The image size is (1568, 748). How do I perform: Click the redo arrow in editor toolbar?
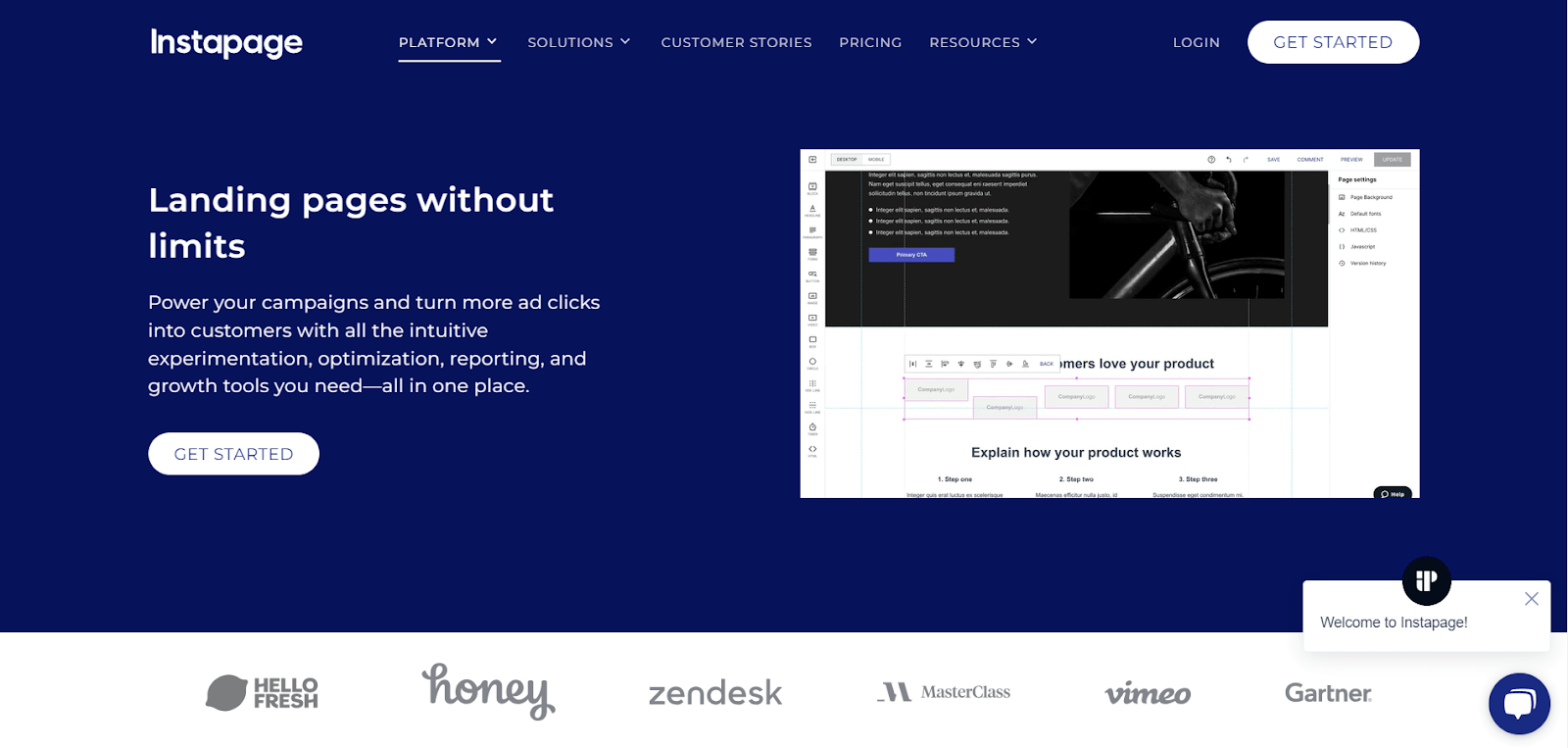pyautogui.click(x=1246, y=159)
